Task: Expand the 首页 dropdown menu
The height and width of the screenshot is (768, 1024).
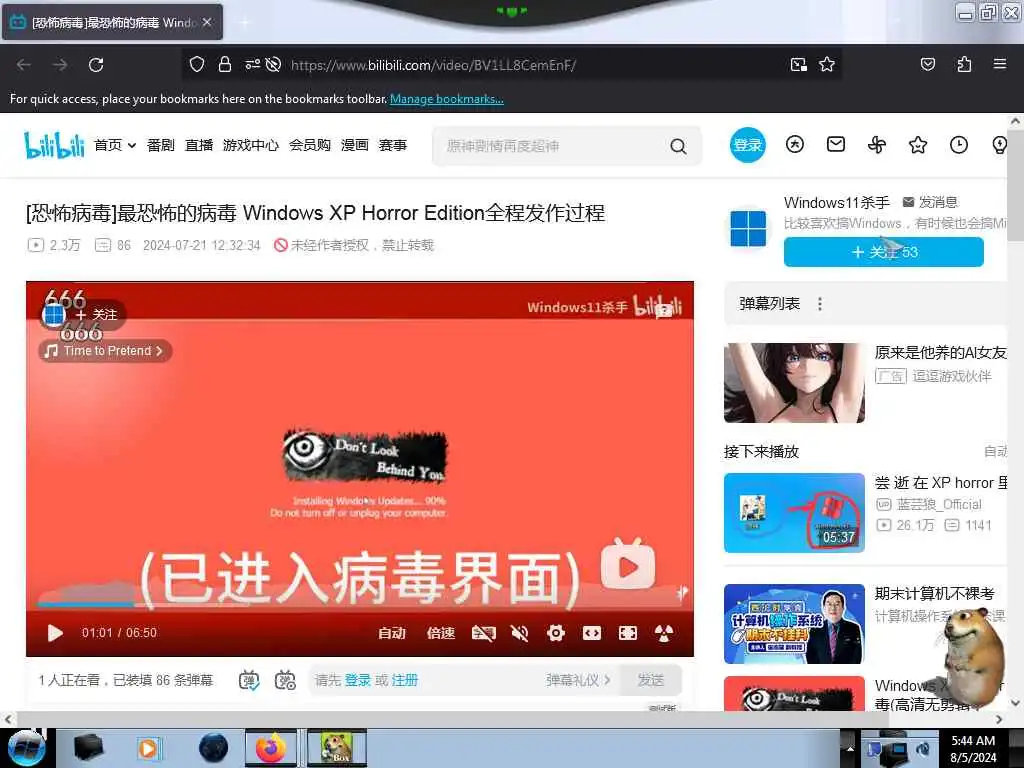Action: click(x=115, y=145)
